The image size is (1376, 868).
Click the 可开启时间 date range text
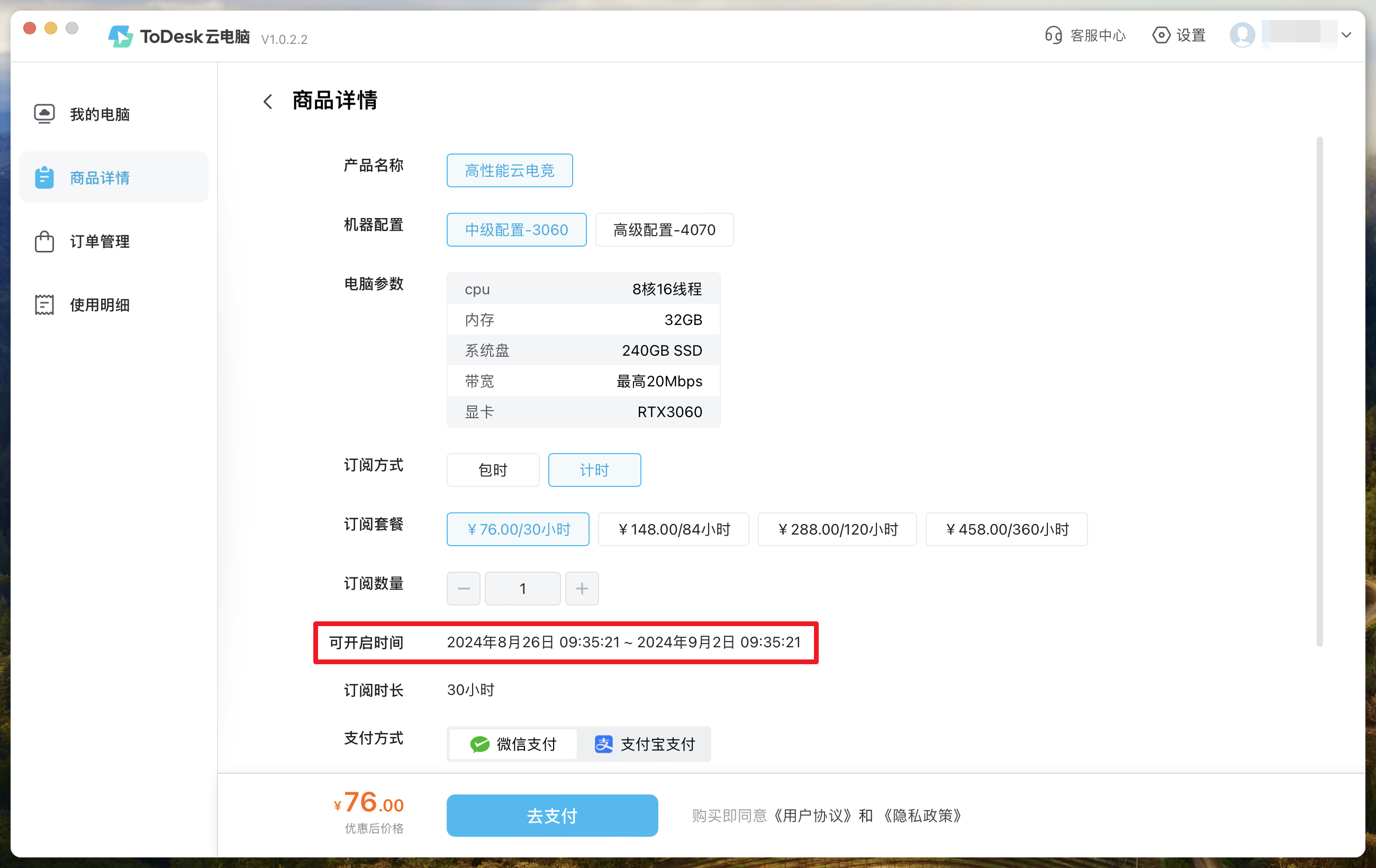pos(623,643)
